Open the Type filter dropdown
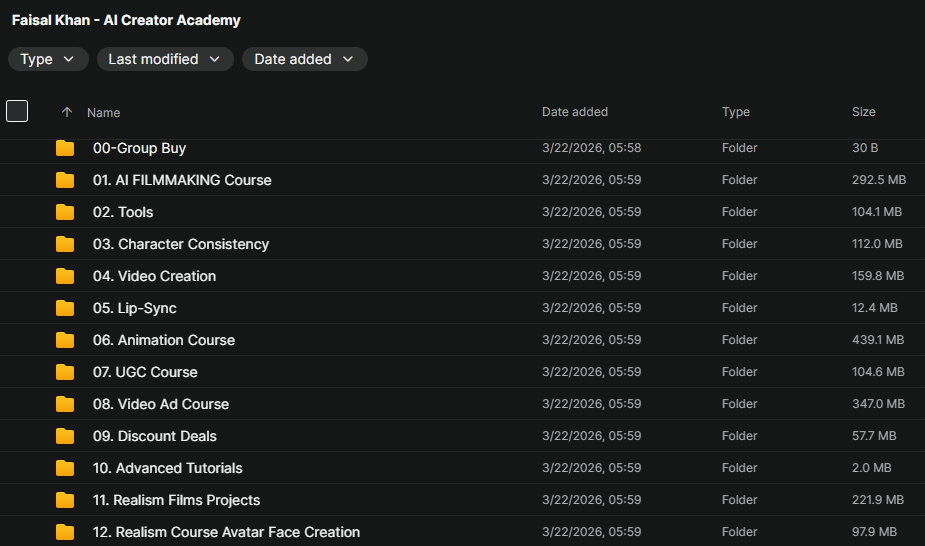The height and width of the screenshot is (546, 925). (x=47, y=59)
